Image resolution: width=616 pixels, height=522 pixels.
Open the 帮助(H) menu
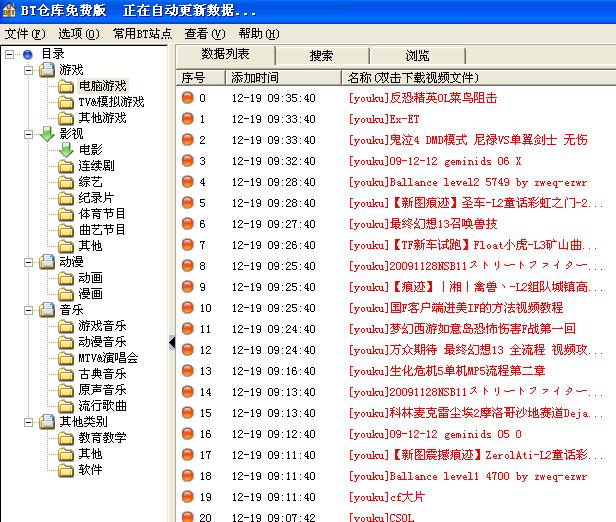[259, 34]
